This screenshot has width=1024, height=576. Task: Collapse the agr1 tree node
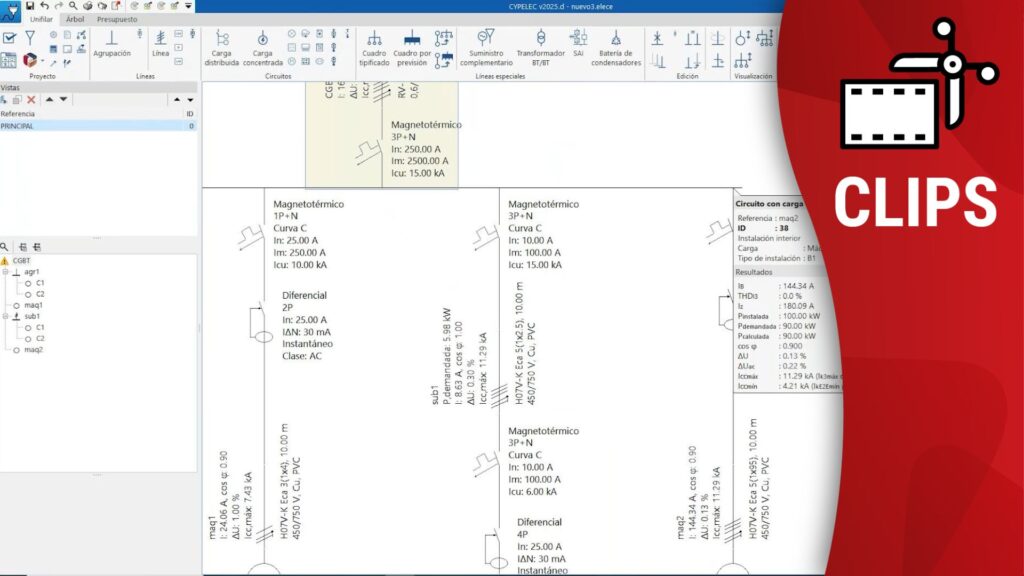pos(5,271)
